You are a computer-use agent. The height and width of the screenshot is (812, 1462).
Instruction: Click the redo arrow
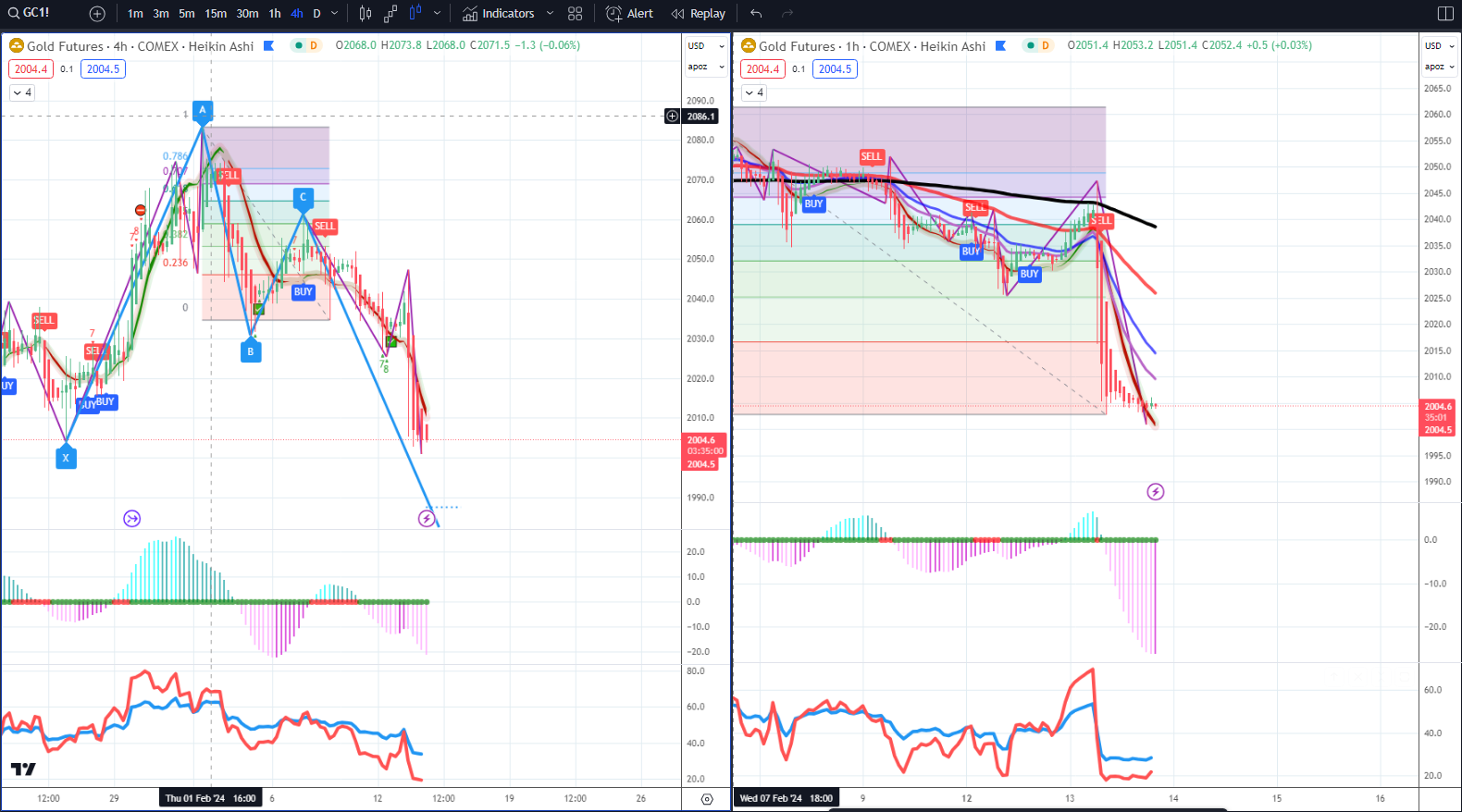click(x=787, y=14)
